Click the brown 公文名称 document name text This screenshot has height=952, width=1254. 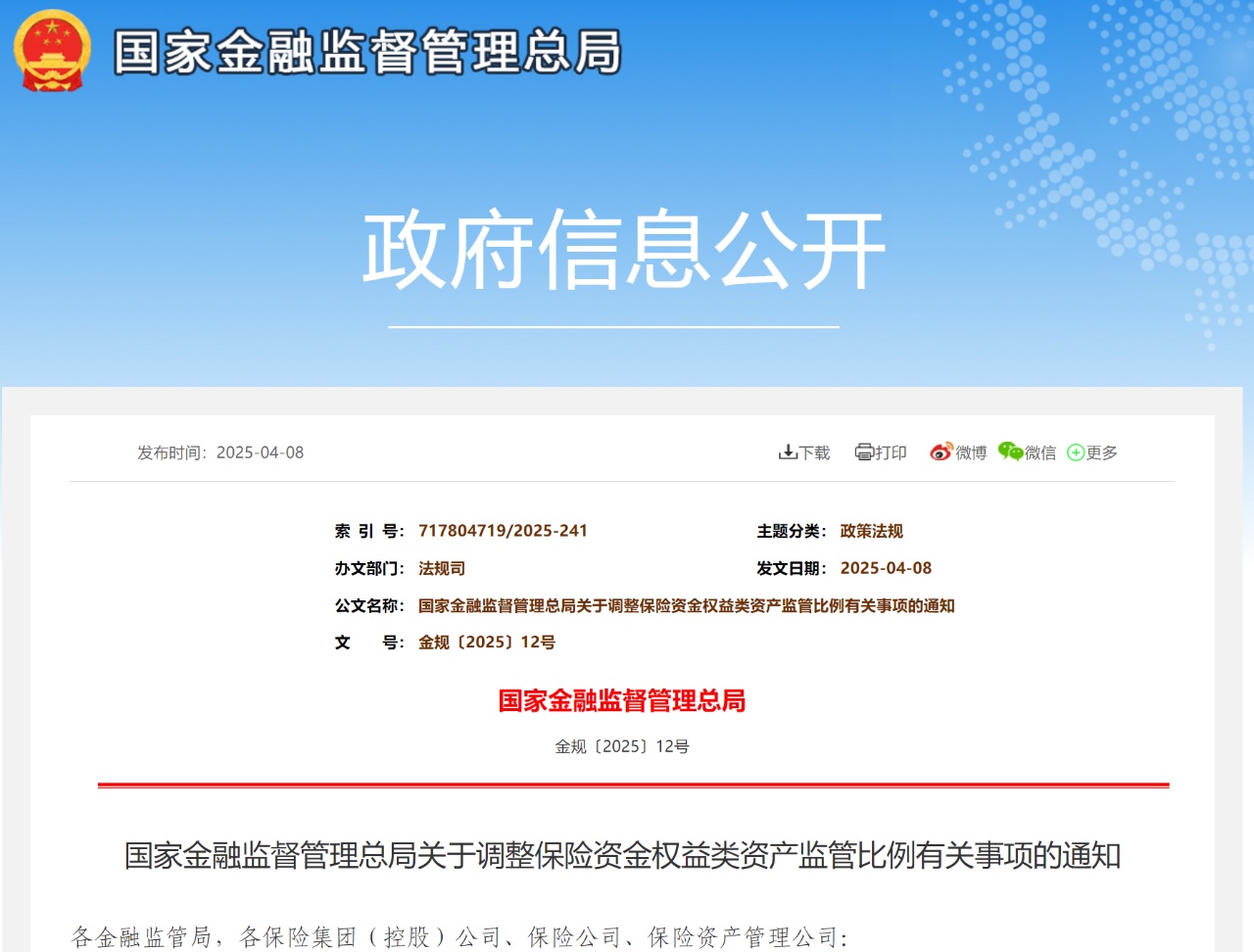[686, 605]
